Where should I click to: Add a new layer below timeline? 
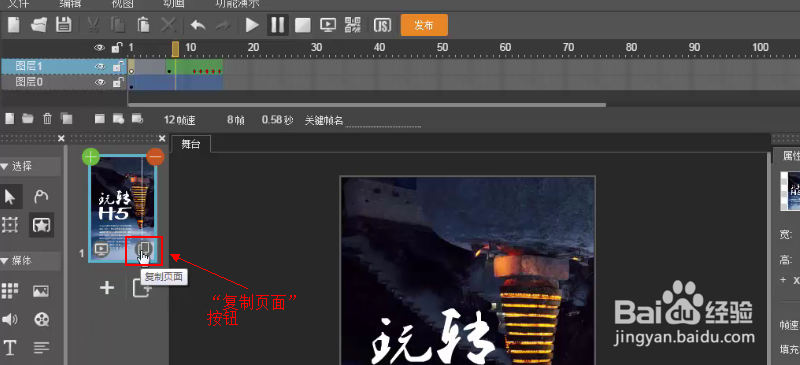tap(9, 119)
